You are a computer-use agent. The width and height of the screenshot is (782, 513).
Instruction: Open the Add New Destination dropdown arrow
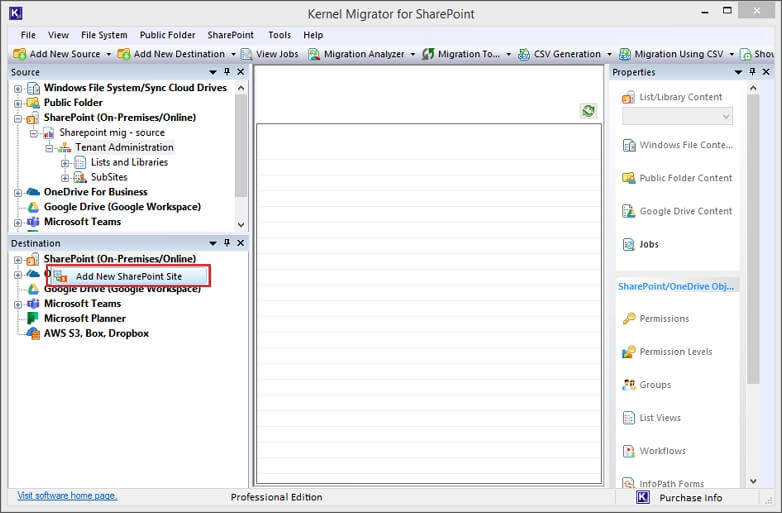tap(233, 54)
